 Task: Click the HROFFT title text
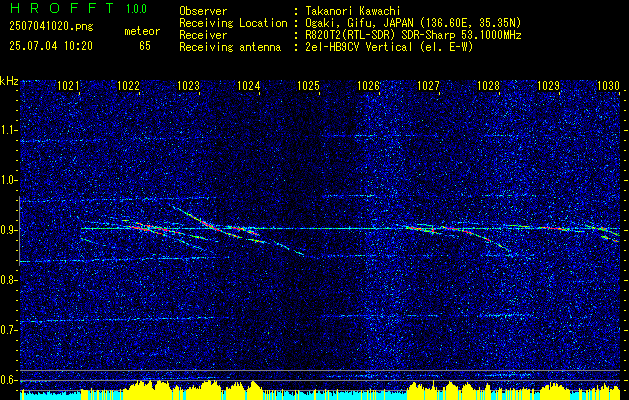(x=62, y=8)
